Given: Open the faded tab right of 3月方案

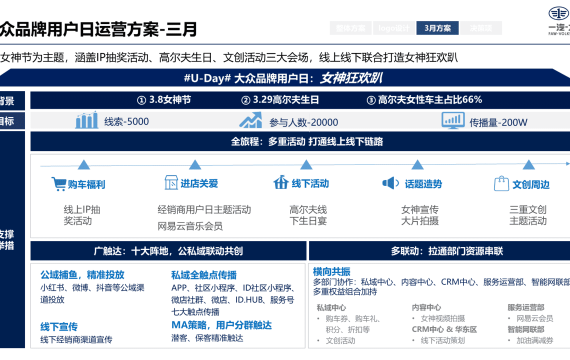Looking at the screenshot, I should coord(481,28).
